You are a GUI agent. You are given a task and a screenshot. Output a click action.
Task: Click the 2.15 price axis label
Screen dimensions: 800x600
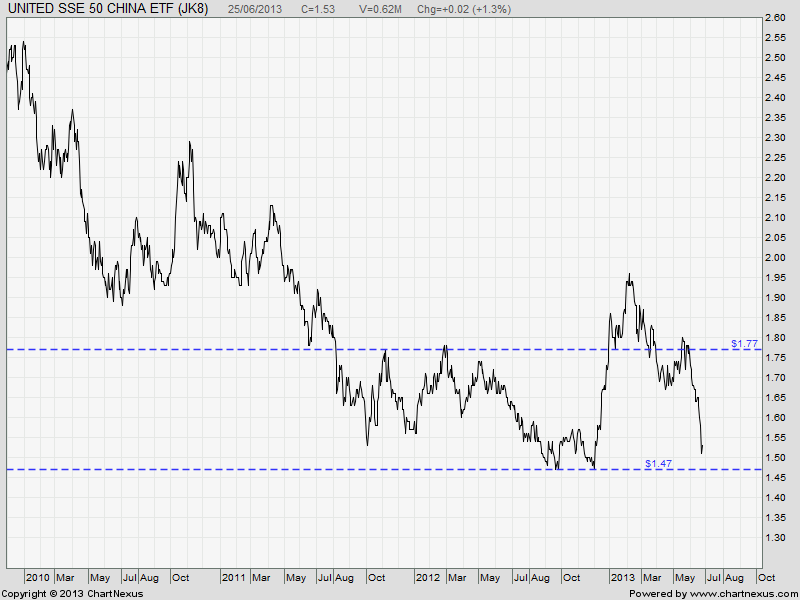tap(775, 197)
